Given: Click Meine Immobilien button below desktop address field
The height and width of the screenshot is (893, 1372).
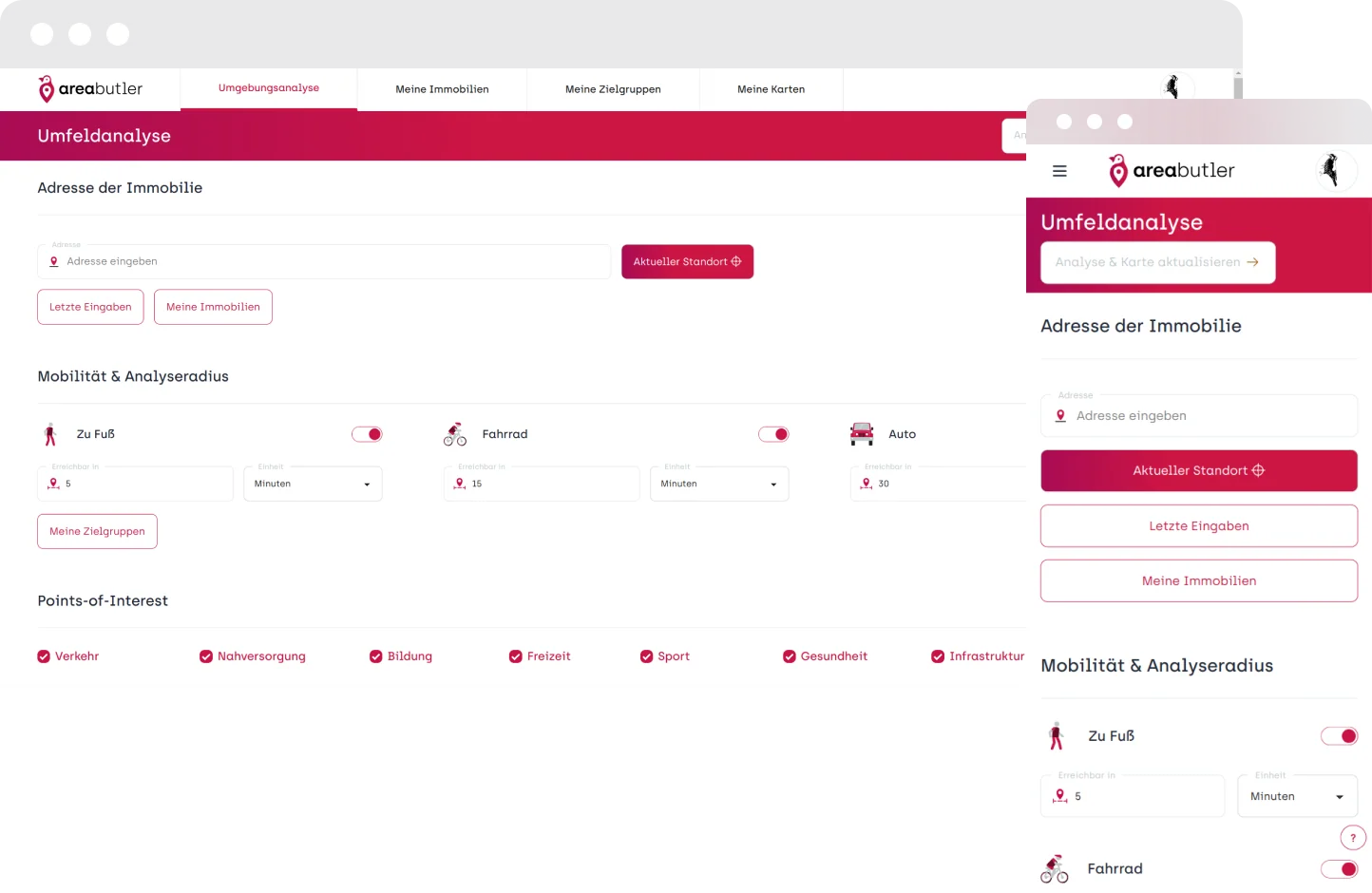Looking at the screenshot, I should point(213,307).
